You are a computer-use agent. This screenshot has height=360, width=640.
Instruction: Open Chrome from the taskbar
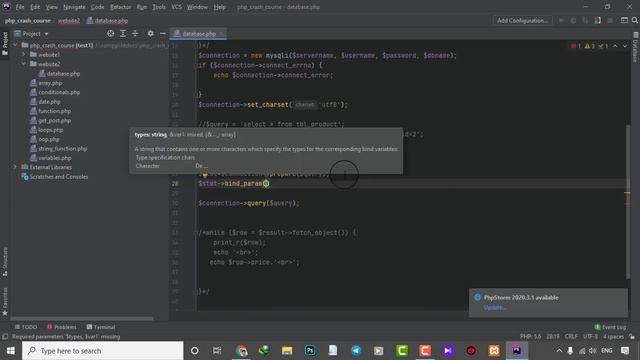[x=241, y=351]
